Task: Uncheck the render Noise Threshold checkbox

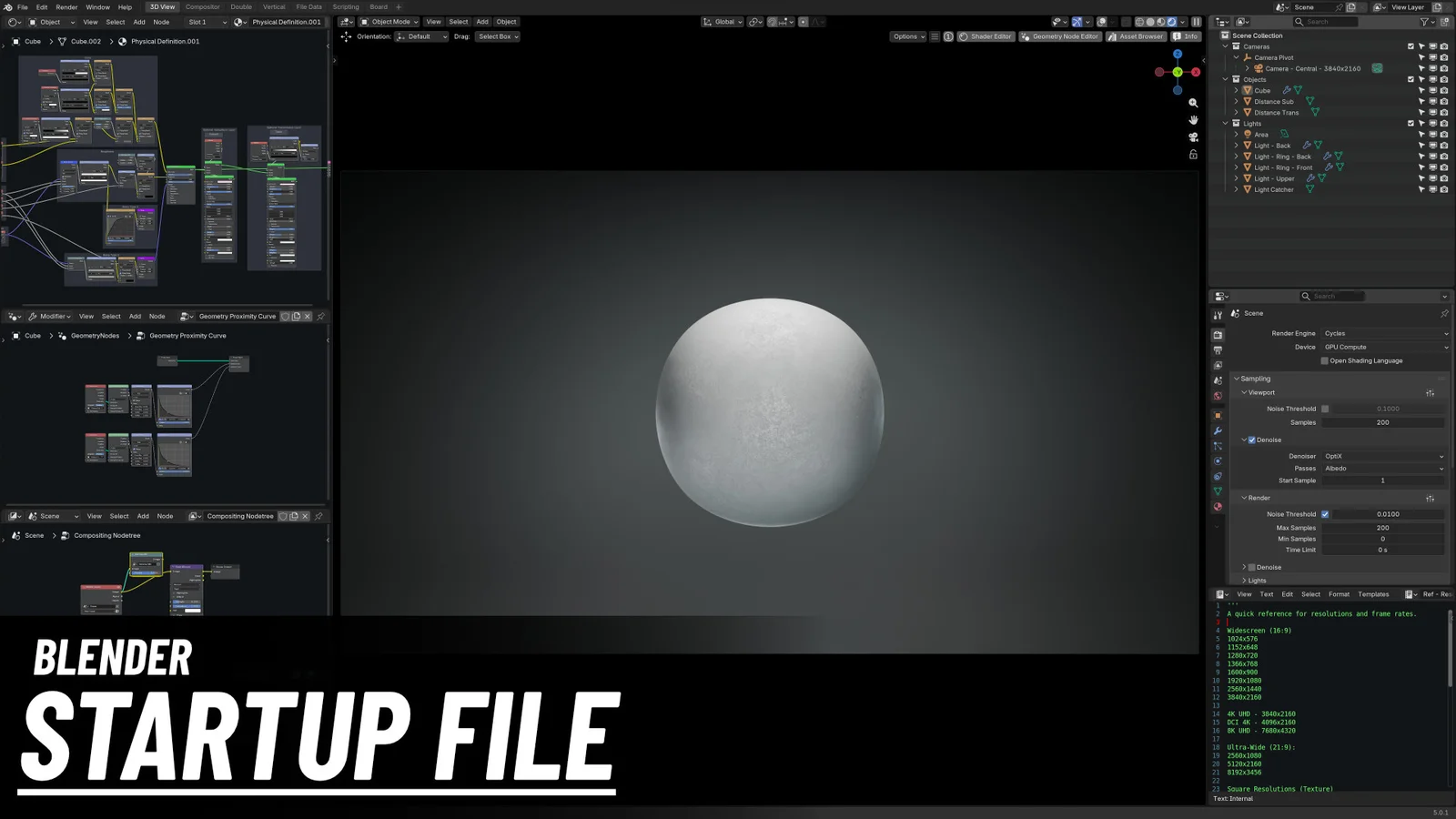Action: (x=1325, y=514)
